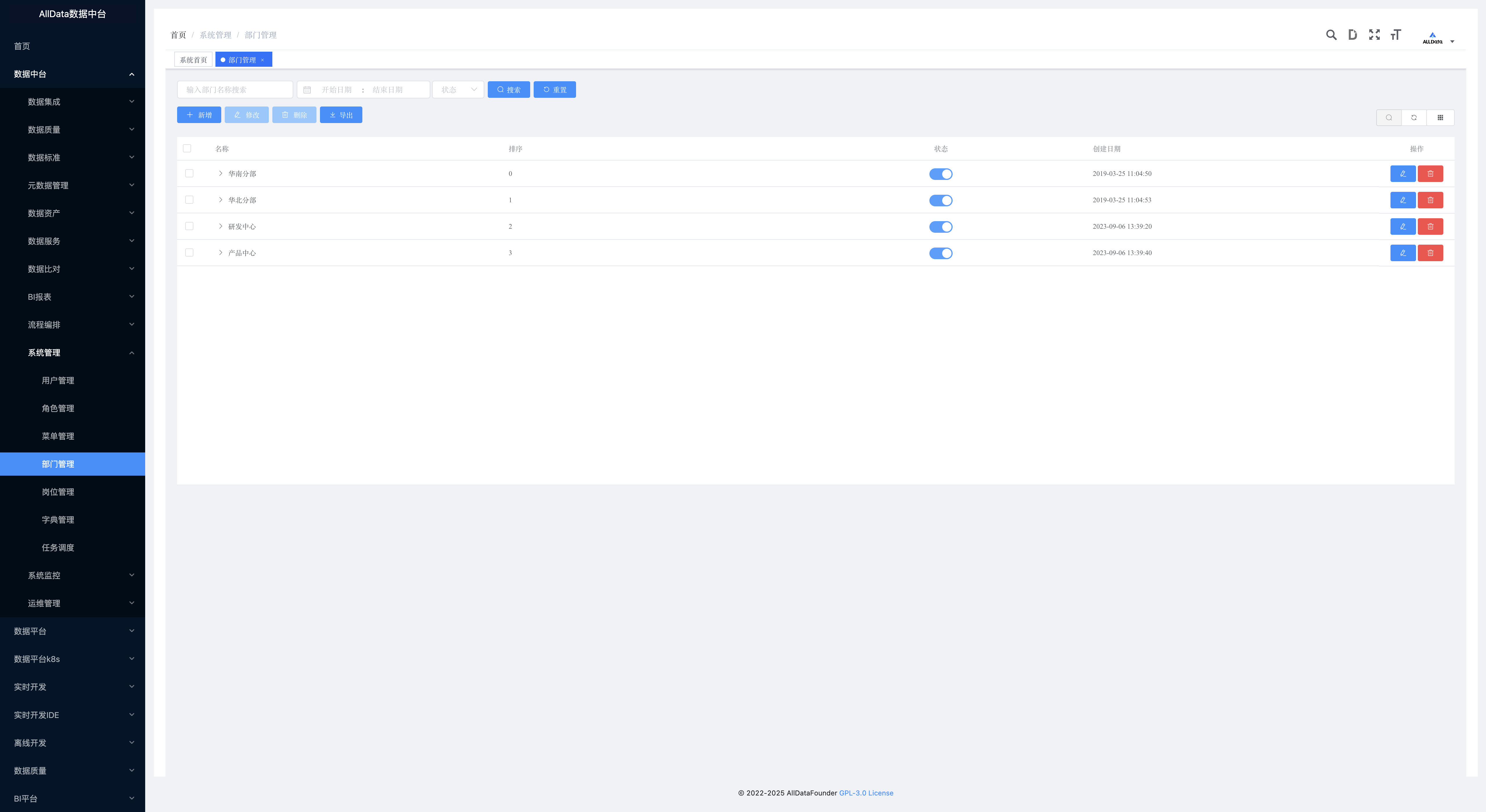
Task: Expand the 流程编排 sidebar menu
Action: pyautogui.click(x=73, y=325)
